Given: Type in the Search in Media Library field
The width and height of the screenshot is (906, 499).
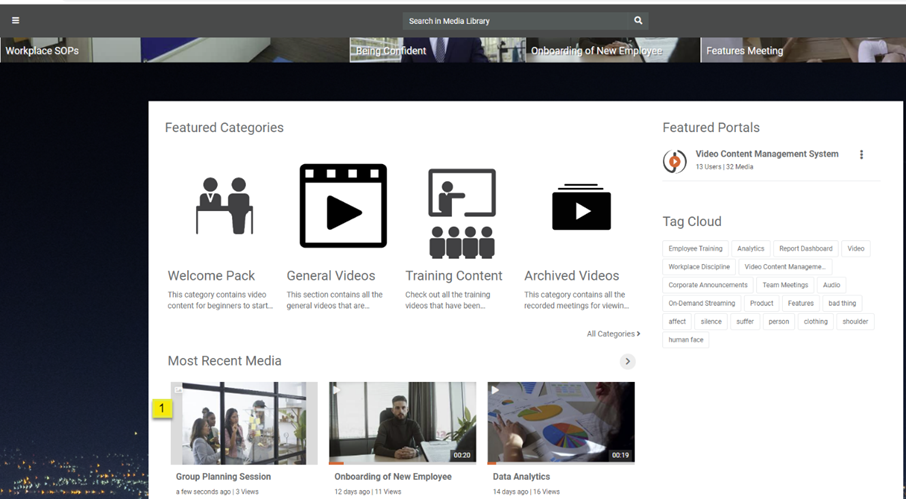Looking at the screenshot, I should (515, 20).
